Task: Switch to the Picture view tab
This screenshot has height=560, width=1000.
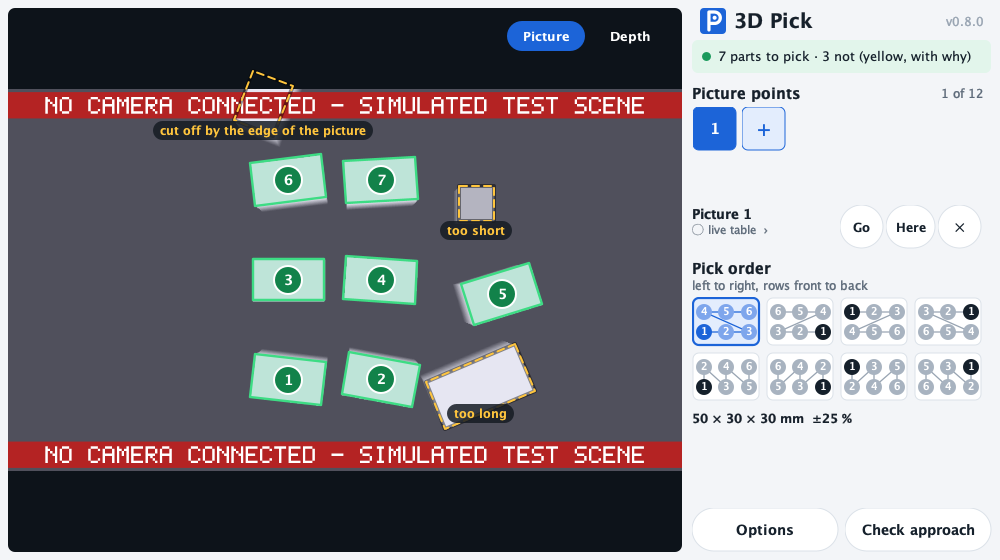Action: click(x=546, y=36)
